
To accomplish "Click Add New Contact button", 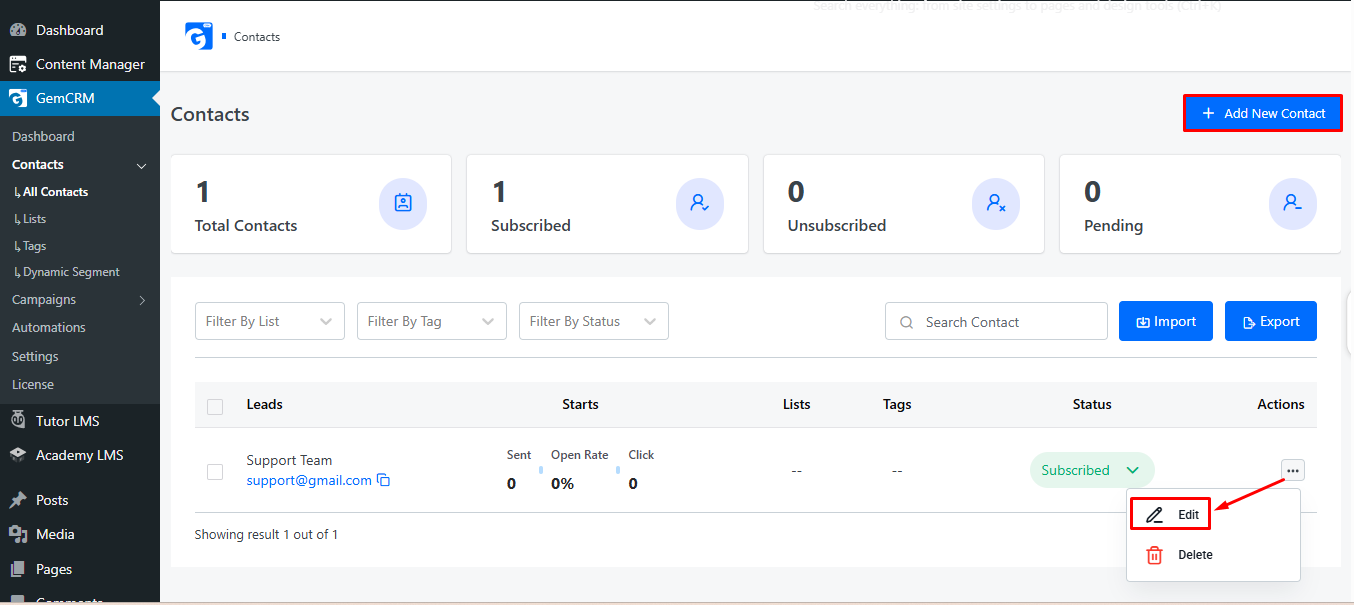I will point(1263,113).
